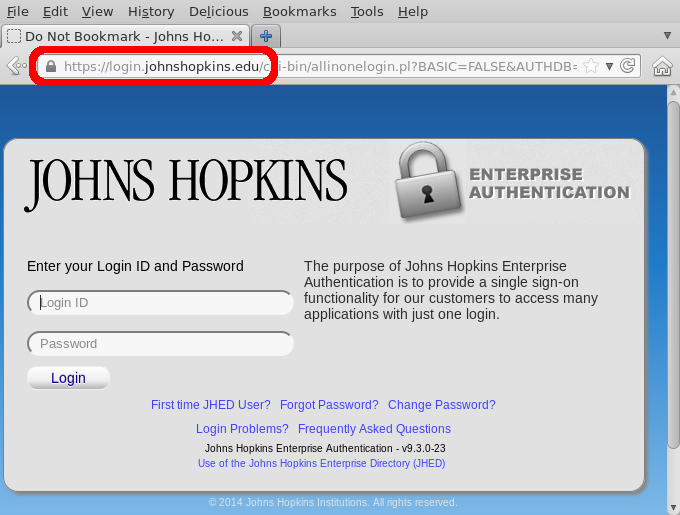
Task: Open the list all tabs dropdown
Action: (667, 36)
